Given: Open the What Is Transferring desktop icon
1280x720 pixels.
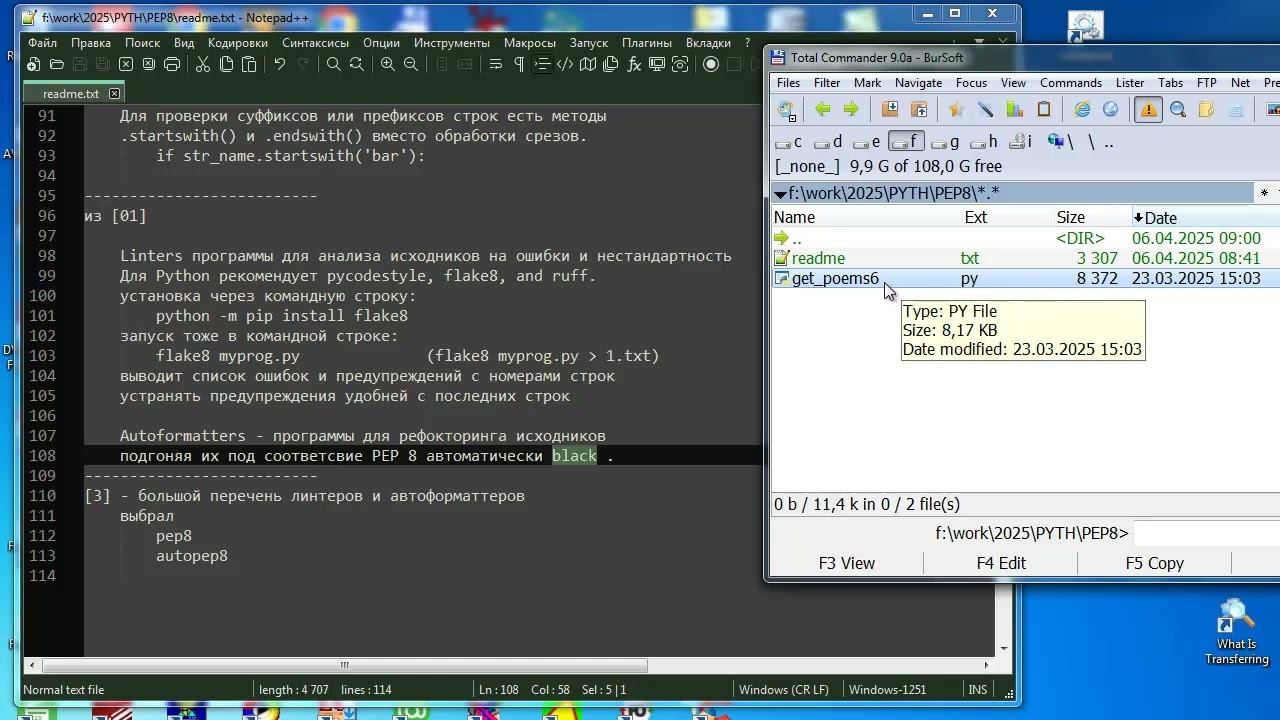Looking at the screenshot, I should [x=1236, y=632].
